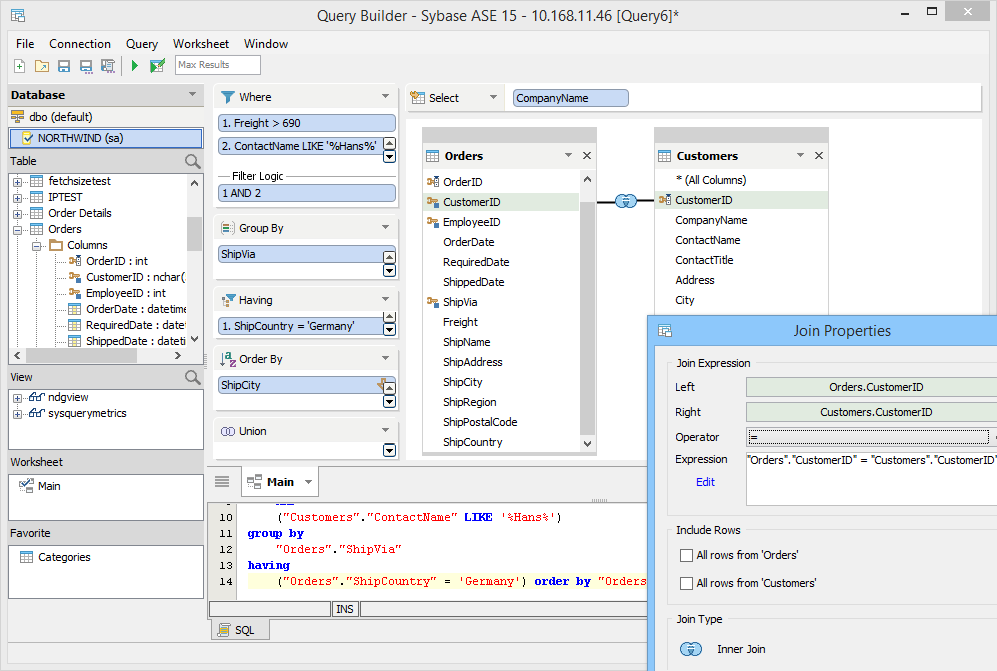
Task: Expand the ndgview view node
Action: [17, 398]
